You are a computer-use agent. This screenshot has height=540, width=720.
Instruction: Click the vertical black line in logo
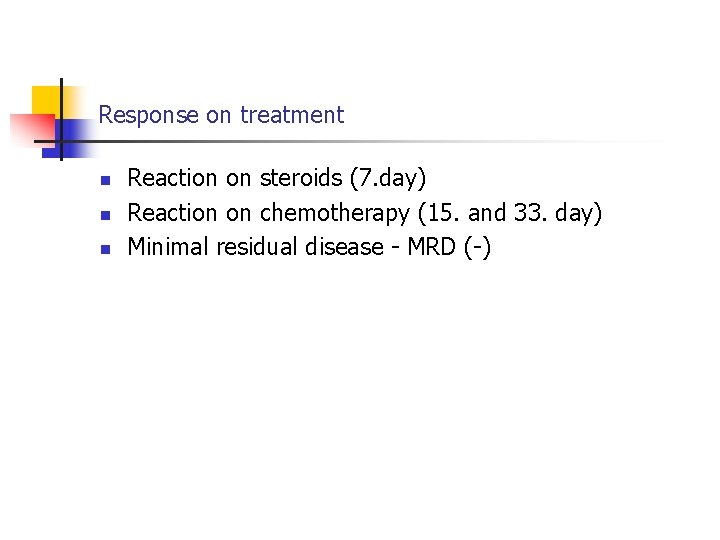[61, 120]
